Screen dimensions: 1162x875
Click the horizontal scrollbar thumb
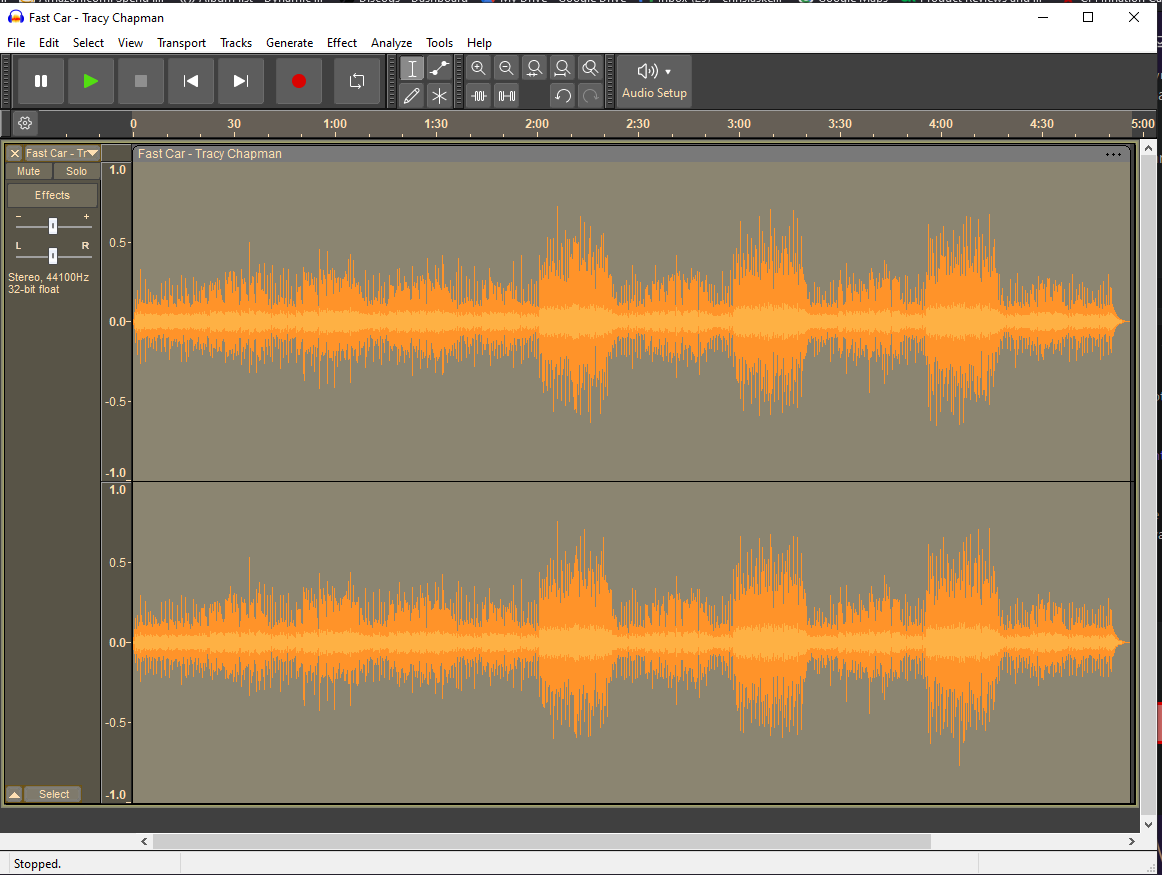(542, 841)
